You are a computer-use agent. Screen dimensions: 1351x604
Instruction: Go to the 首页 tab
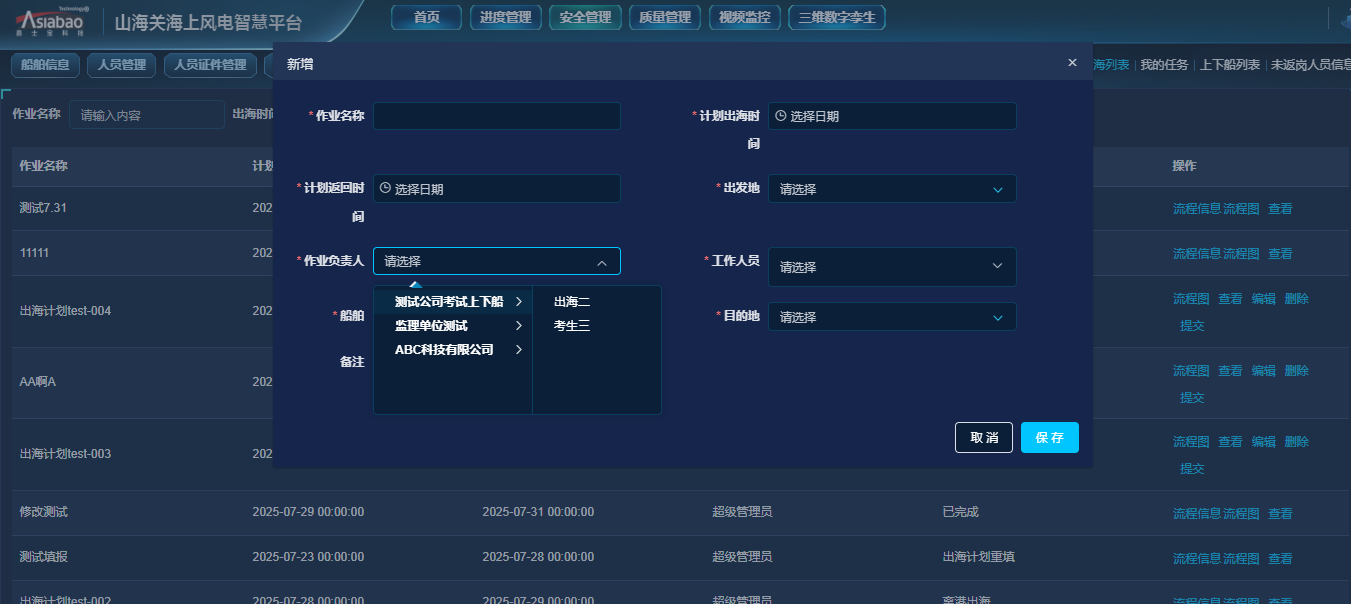click(427, 17)
